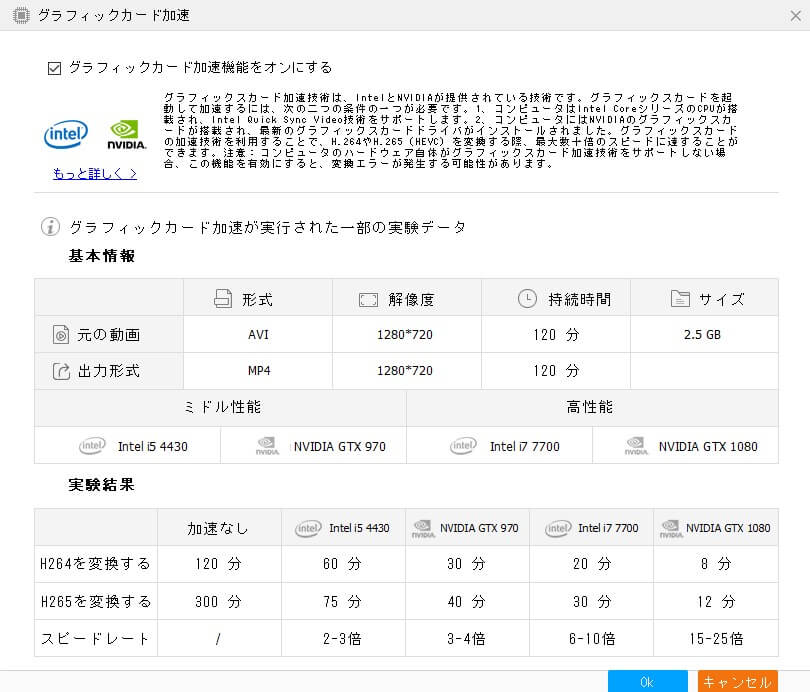Click the 60 分 cell in H264 row

click(344, 563)
